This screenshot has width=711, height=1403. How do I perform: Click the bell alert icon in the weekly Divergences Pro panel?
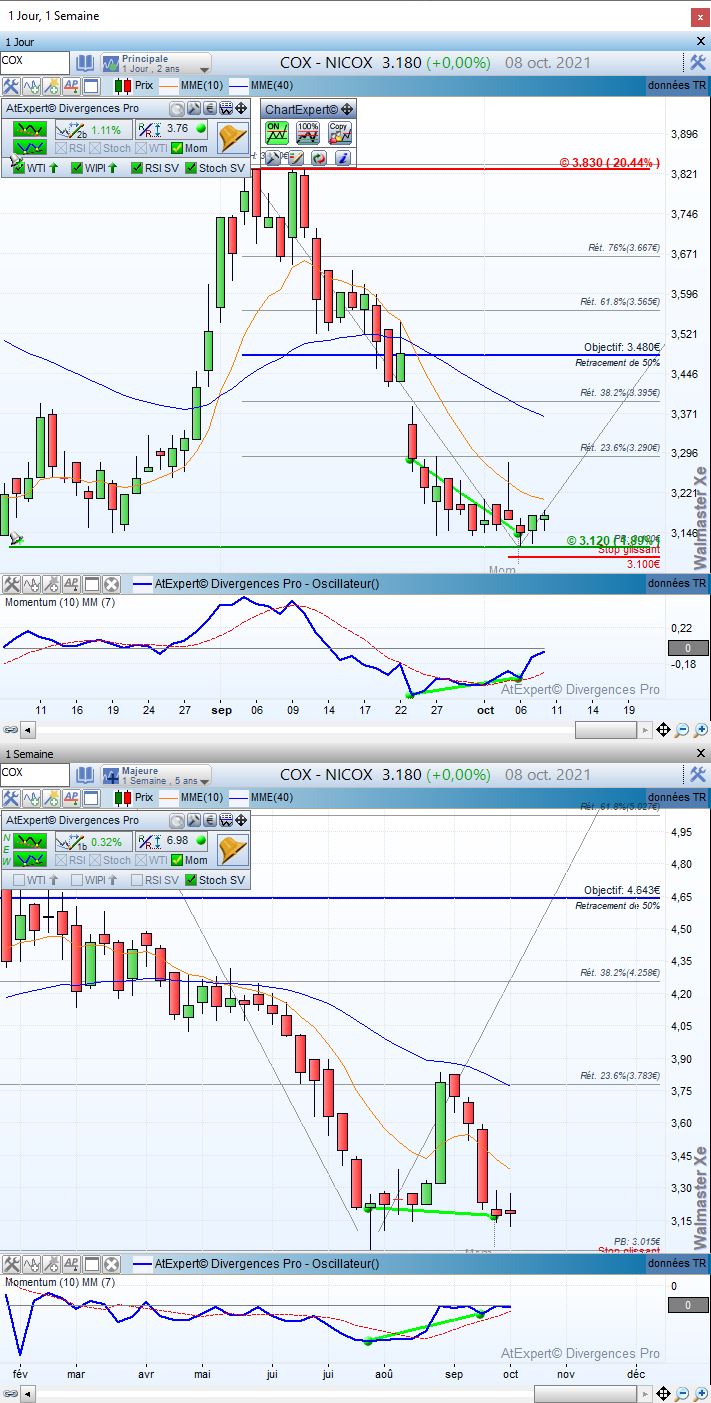(232, 849)
